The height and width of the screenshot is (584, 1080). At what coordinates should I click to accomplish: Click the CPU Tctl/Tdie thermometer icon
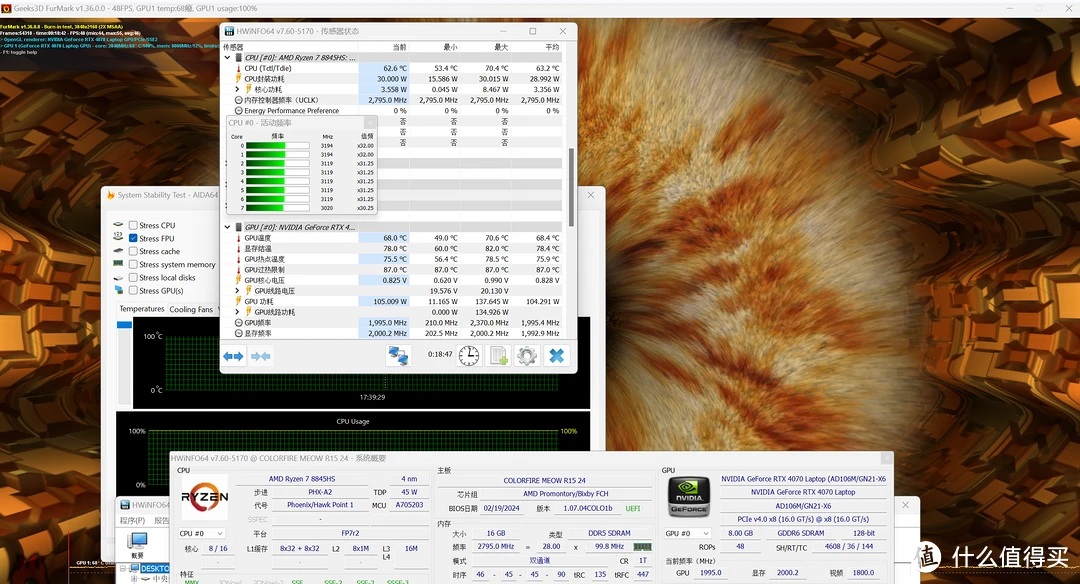point(238,68)
